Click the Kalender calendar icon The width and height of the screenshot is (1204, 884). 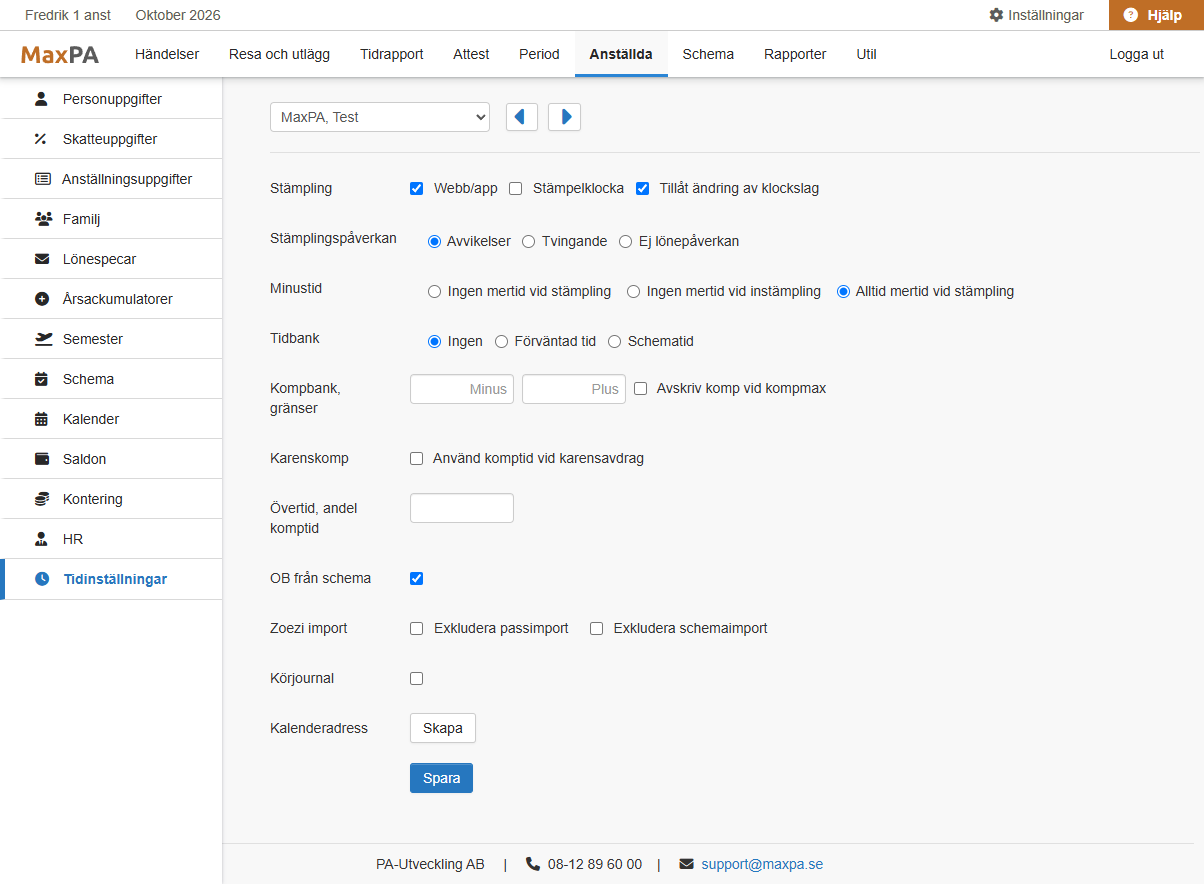pos(41,419)
